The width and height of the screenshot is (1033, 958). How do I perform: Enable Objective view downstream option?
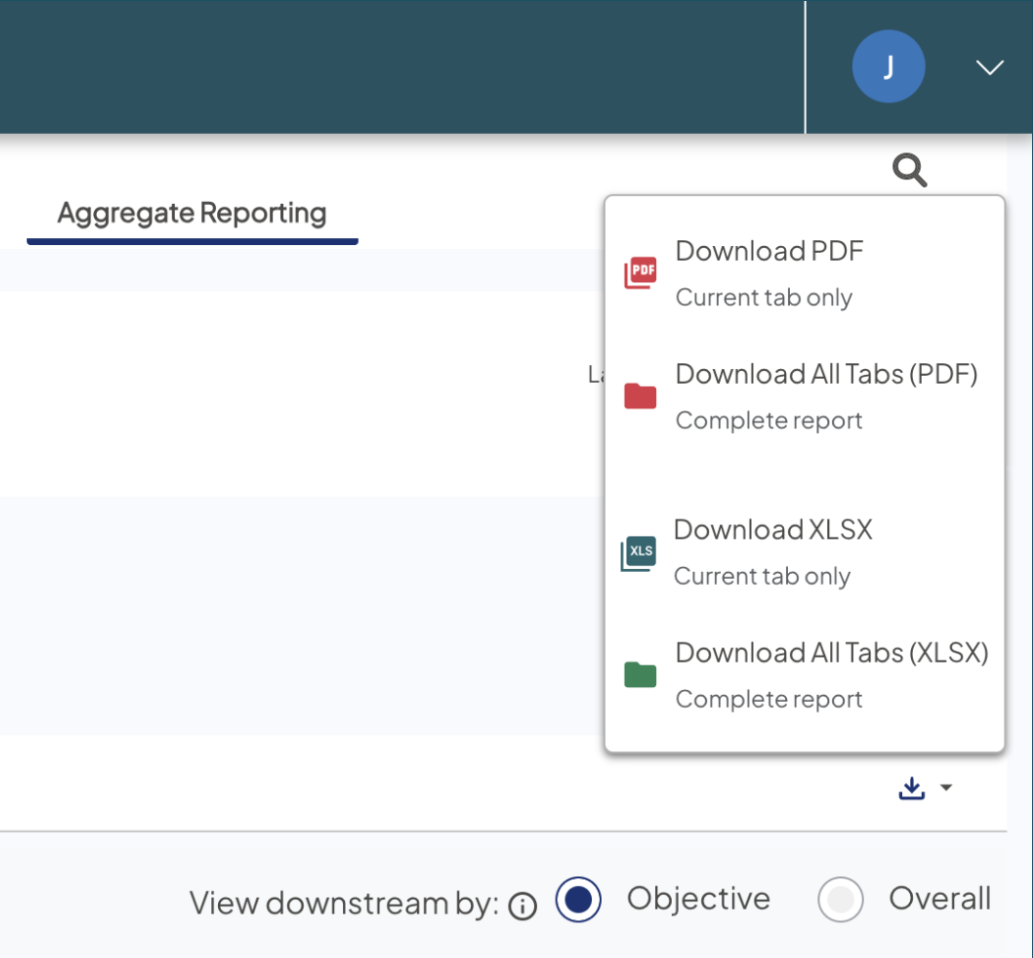[577, 899]
